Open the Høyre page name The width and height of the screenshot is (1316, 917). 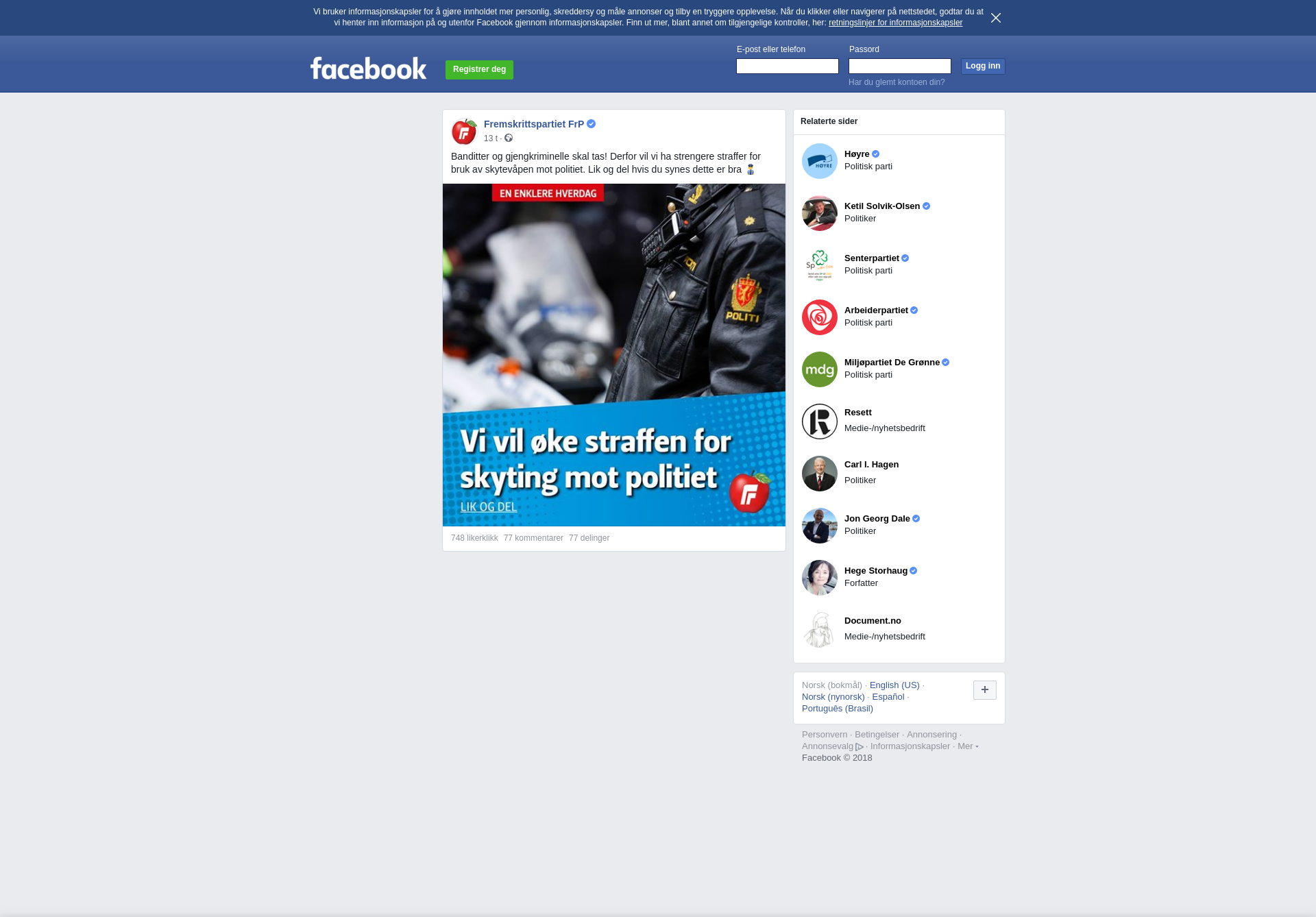[x=857, y=154]
